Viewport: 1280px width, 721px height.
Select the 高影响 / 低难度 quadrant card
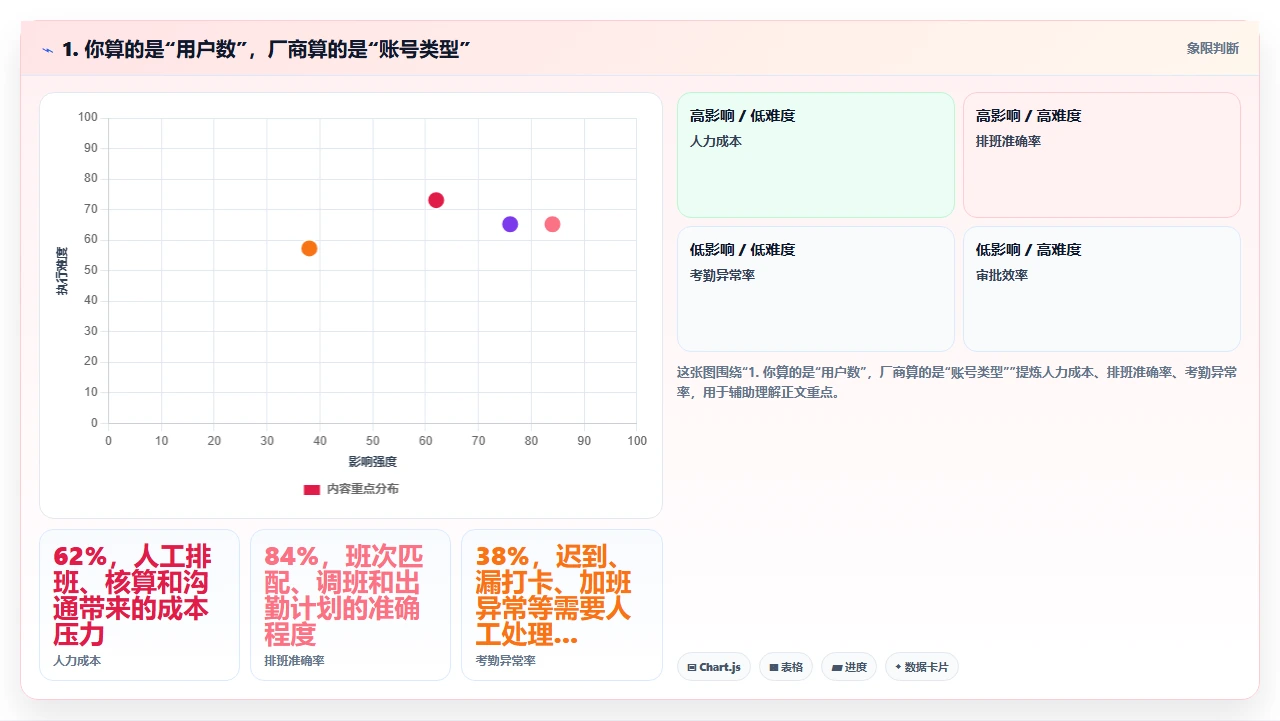coord(816,155)
